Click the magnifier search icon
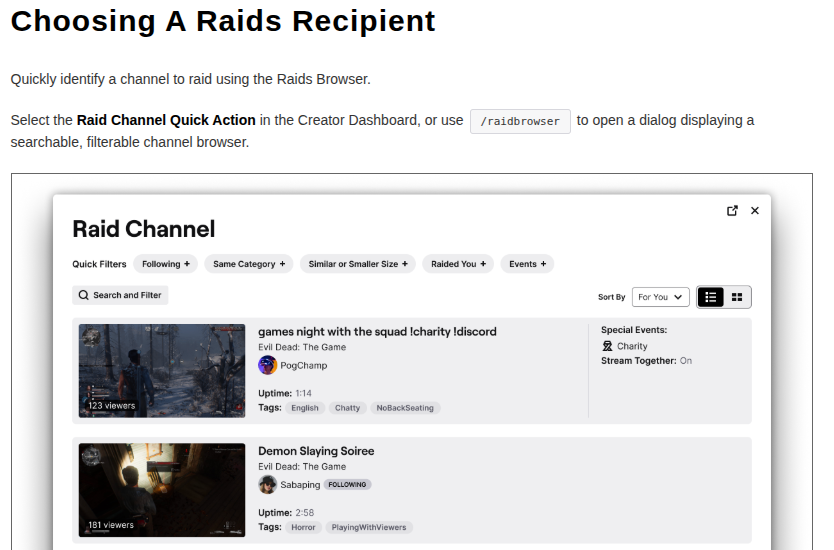The image size is (834, 550). click(x=84, y=295)
